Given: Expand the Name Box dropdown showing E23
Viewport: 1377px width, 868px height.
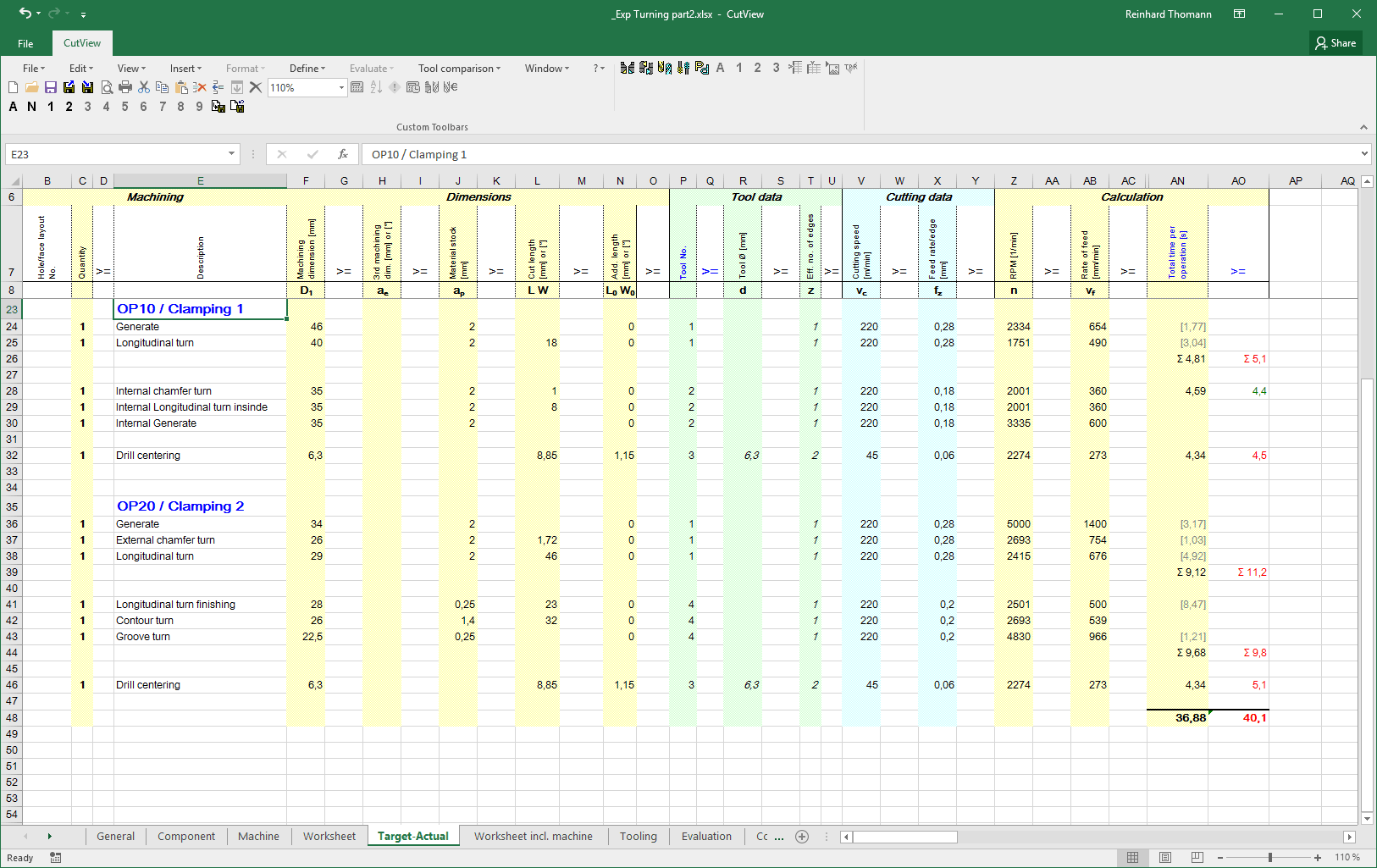Looking at the screenshot, I should tap(231, 154).
